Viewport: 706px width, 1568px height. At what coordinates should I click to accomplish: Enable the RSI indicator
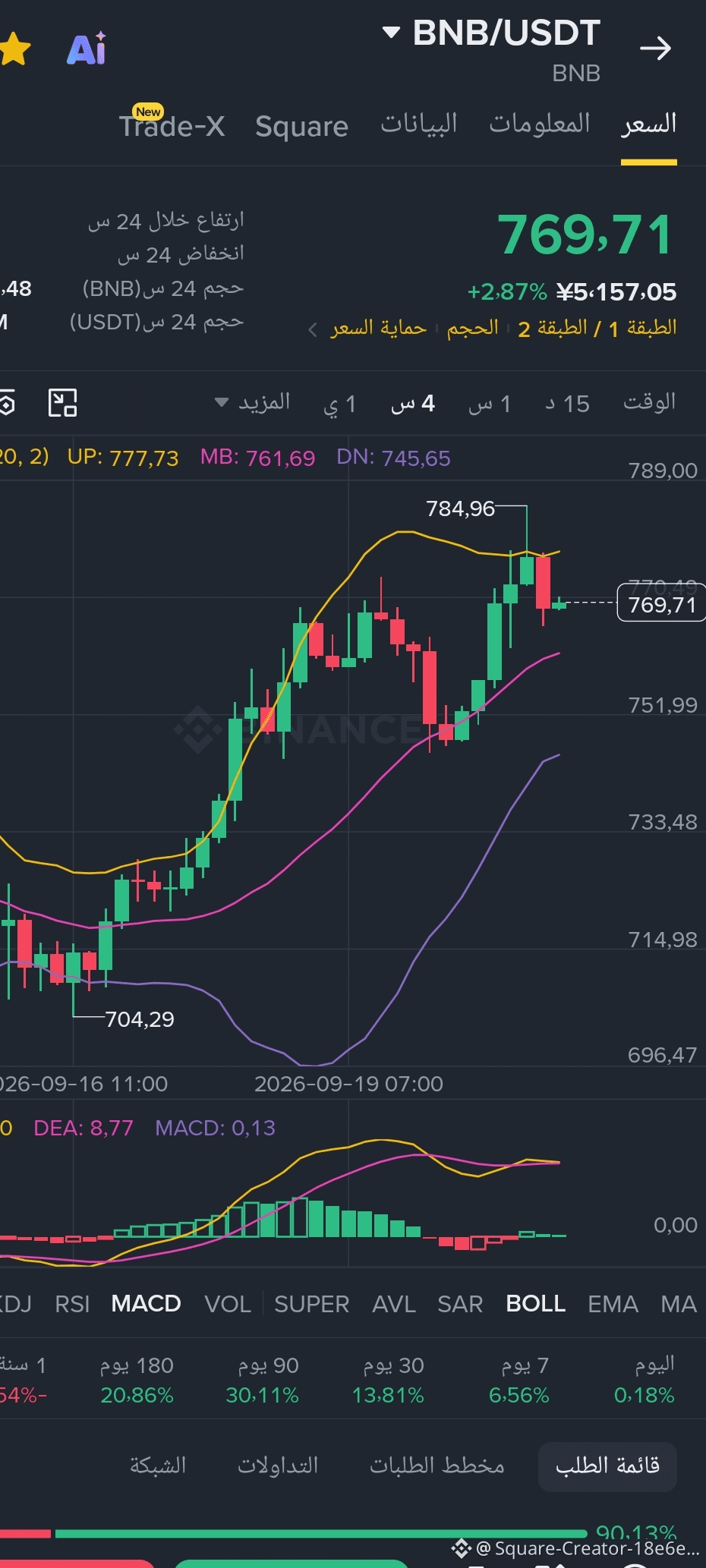(x=72, y=1304)
